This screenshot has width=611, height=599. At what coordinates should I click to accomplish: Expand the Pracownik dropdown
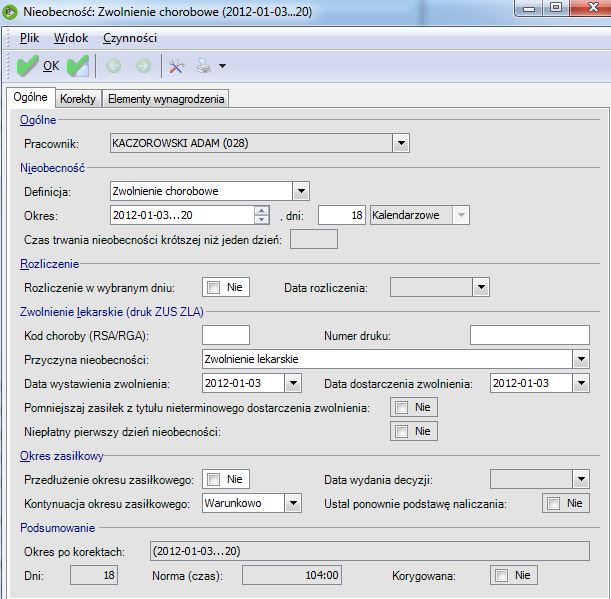point(401,143)
